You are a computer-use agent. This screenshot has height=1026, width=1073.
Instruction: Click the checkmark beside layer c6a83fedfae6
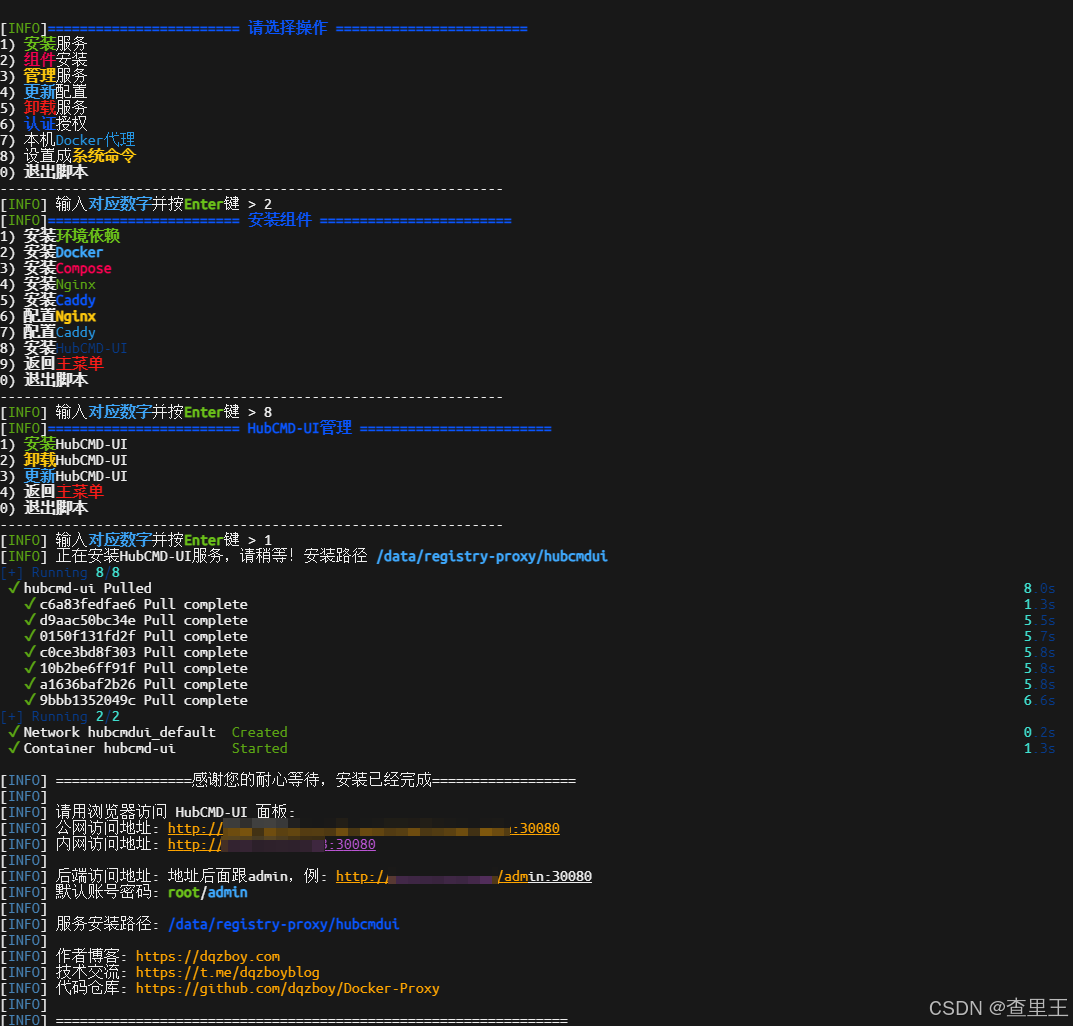[x=29, y=604]
